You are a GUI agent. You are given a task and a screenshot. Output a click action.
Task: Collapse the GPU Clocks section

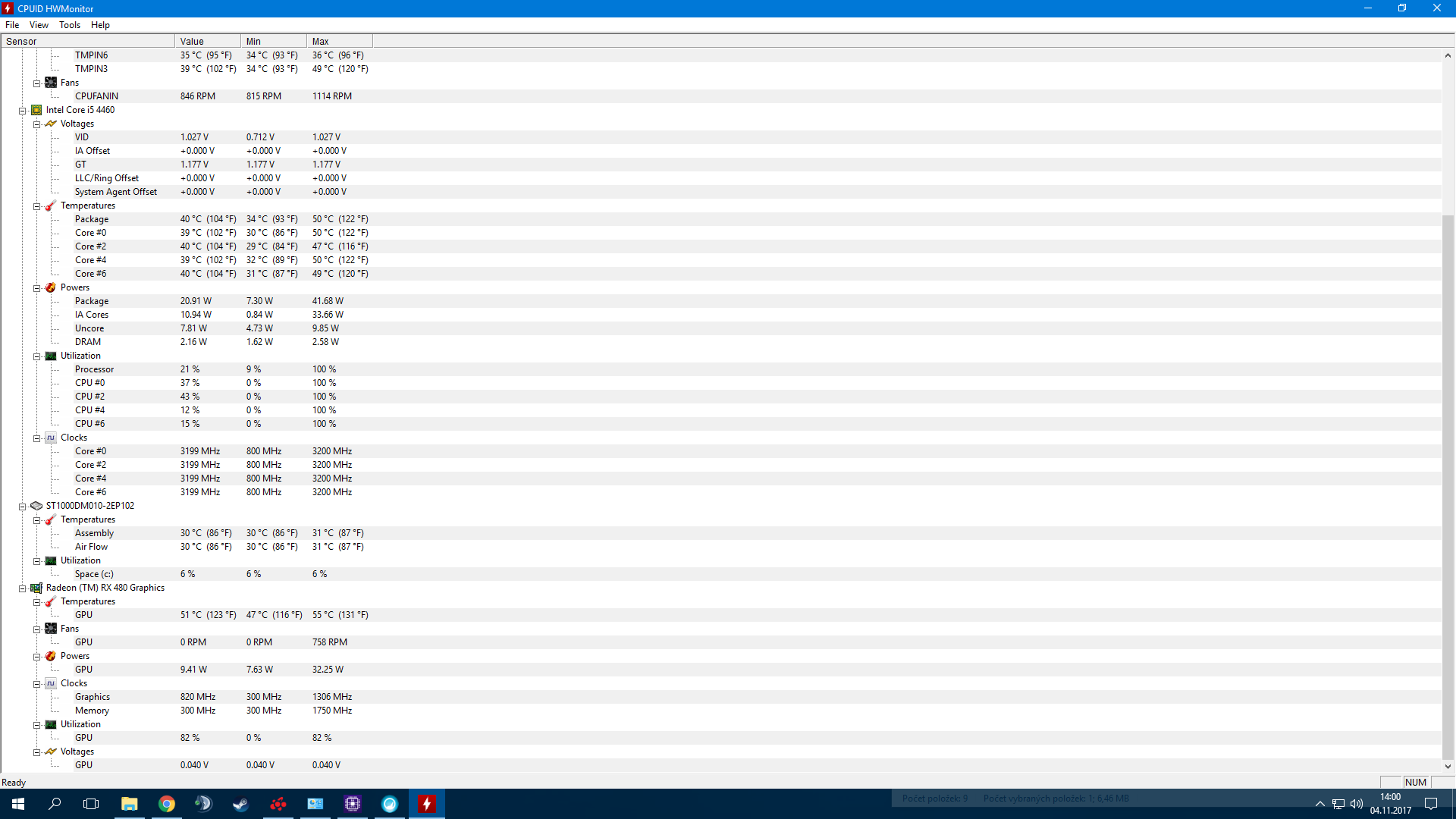[36, 684]
